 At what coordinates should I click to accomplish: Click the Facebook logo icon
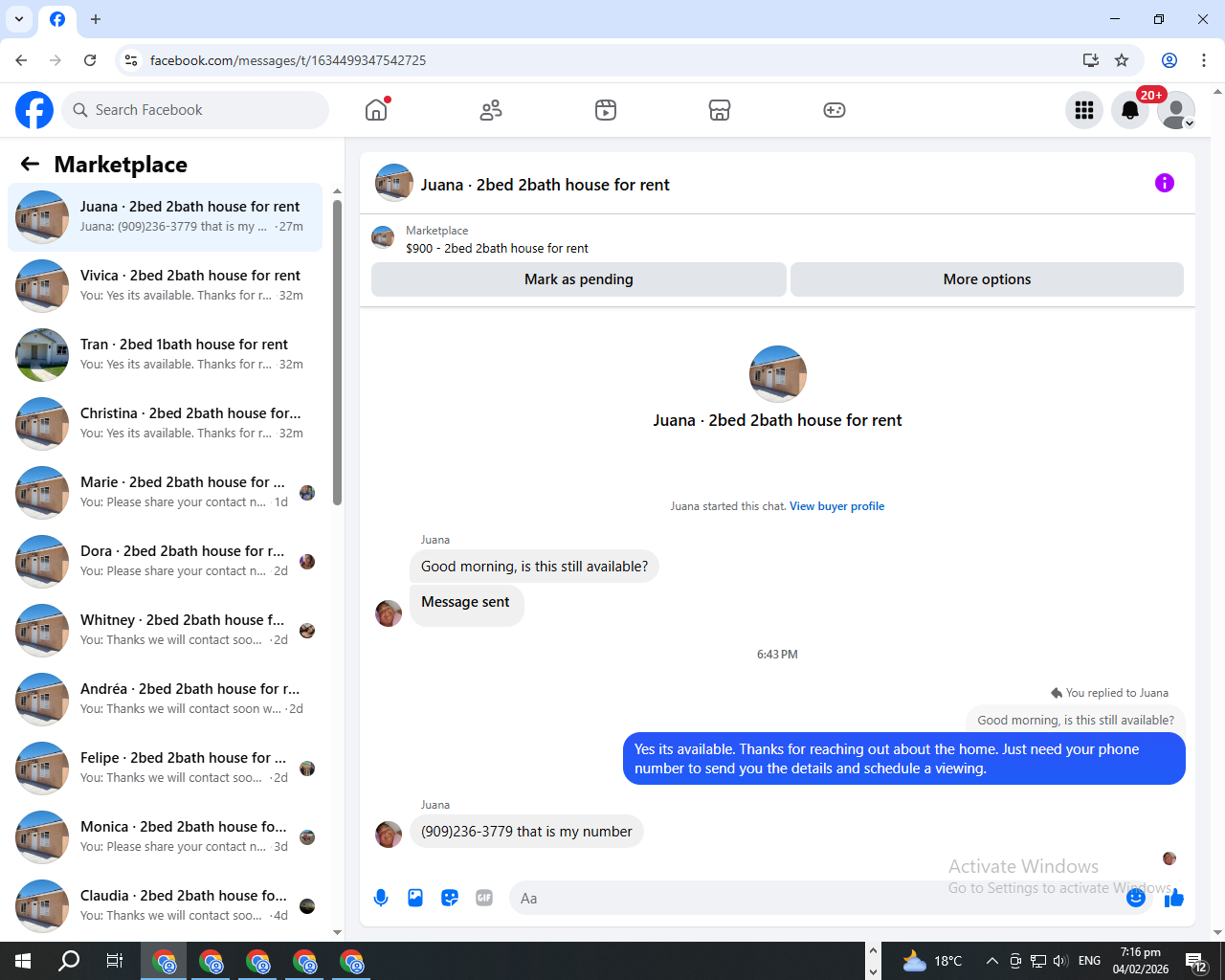tap(34, 110)
